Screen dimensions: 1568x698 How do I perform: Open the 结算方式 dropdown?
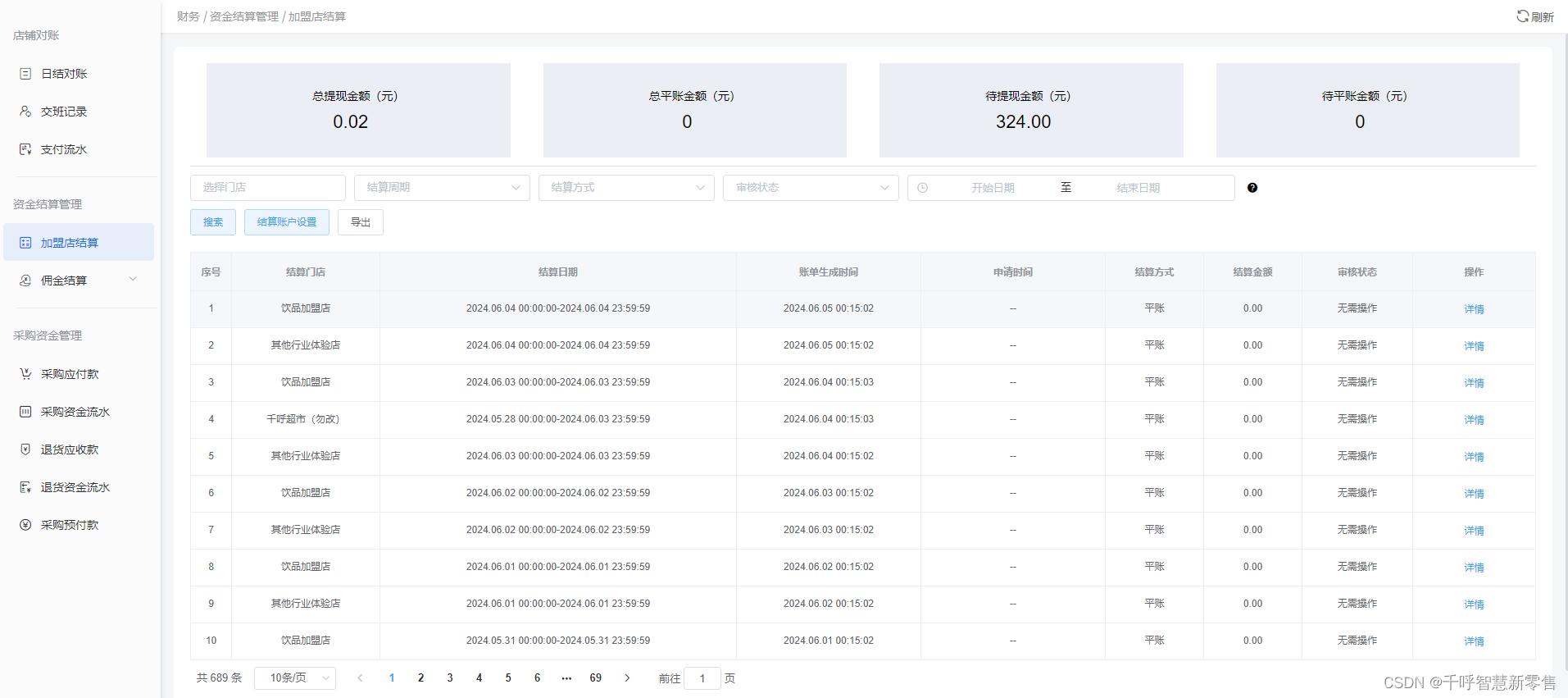[626, 188]
